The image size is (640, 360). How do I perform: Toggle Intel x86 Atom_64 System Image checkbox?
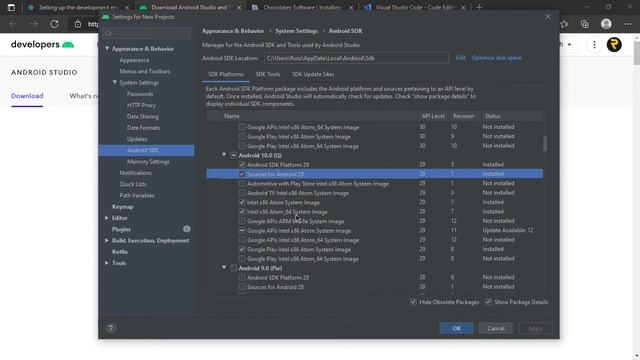tap(242, 211)
